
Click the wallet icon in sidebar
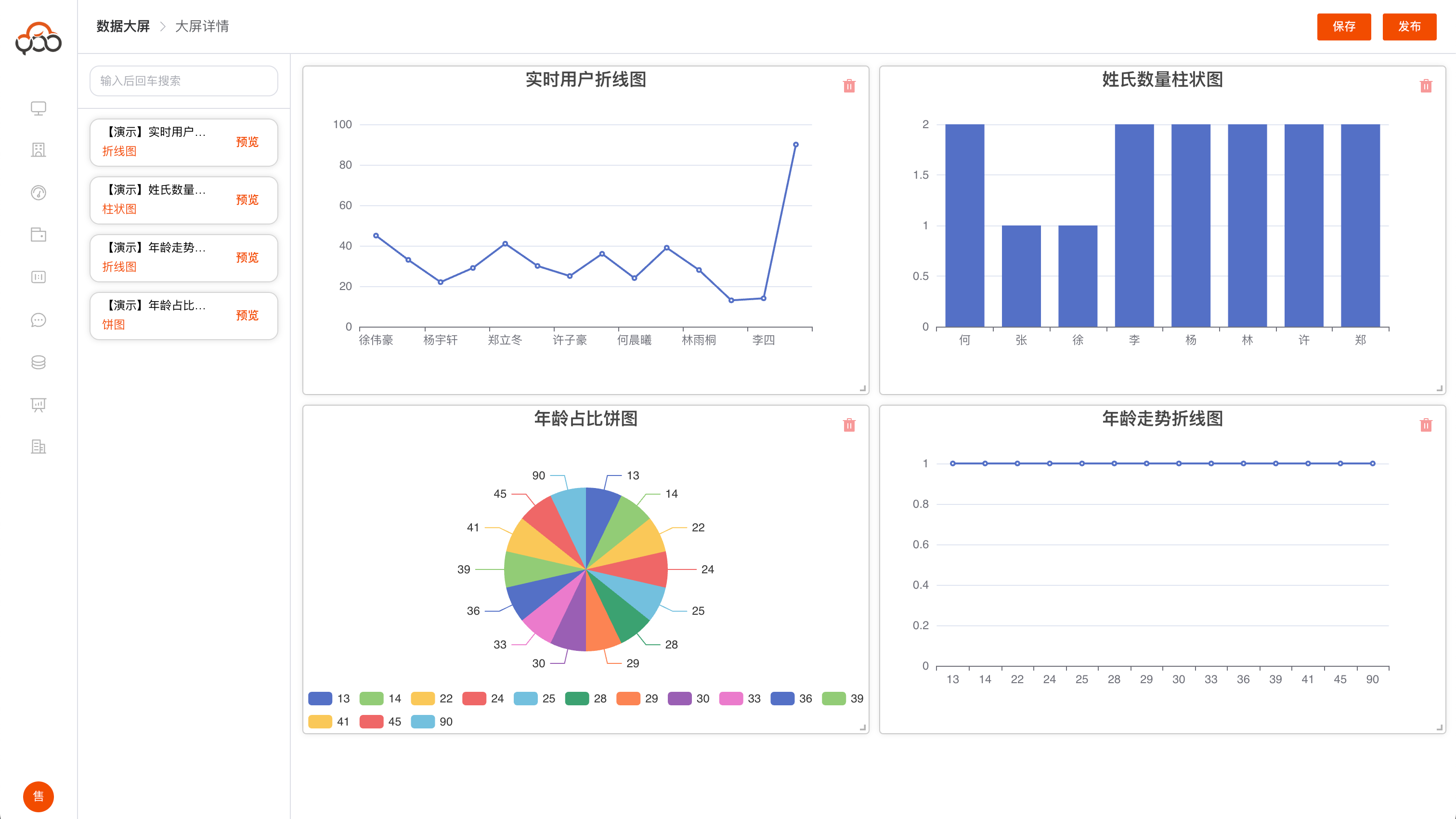point(39,235)
